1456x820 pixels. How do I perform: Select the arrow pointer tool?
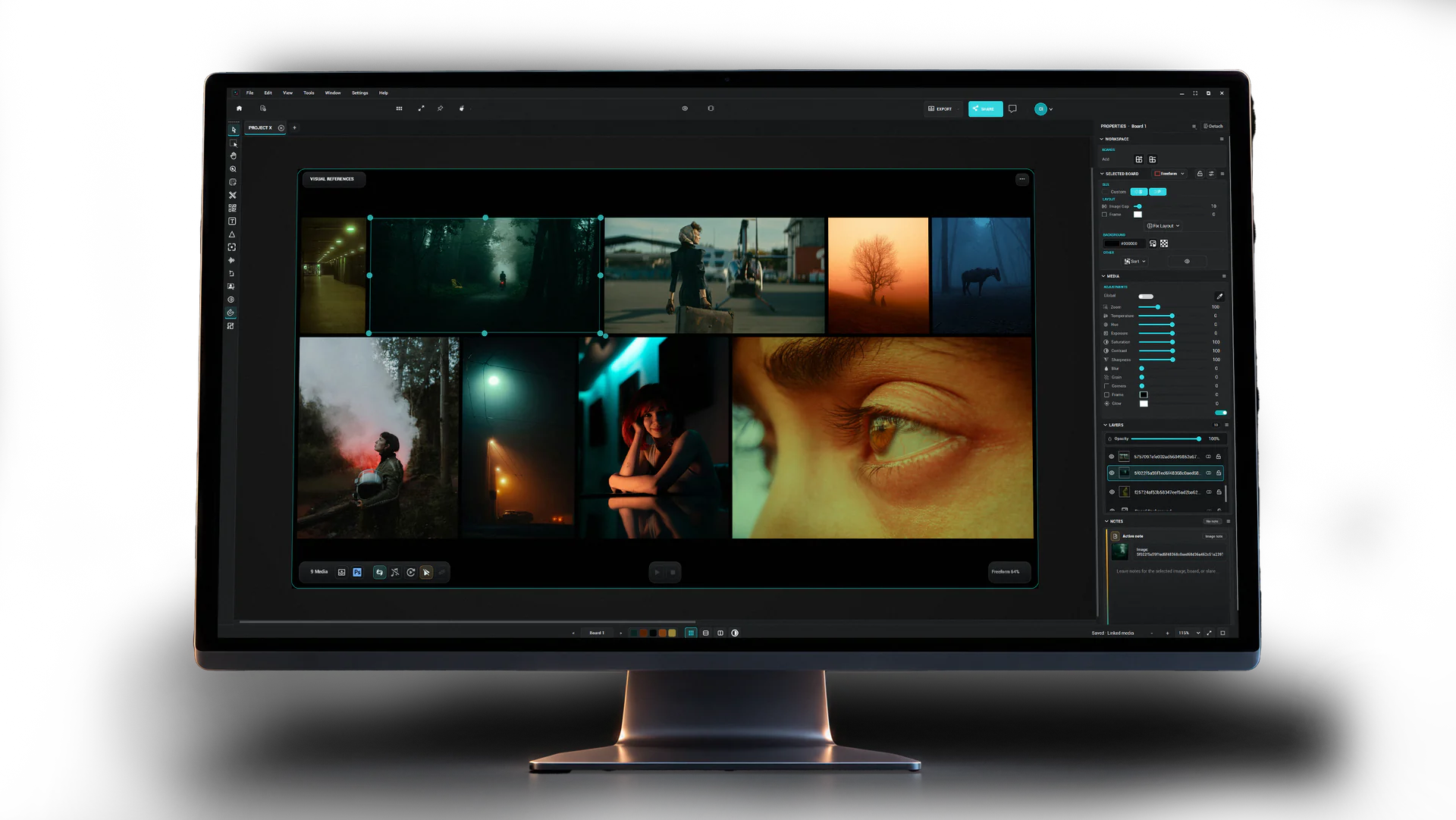(x=233, y=130)
